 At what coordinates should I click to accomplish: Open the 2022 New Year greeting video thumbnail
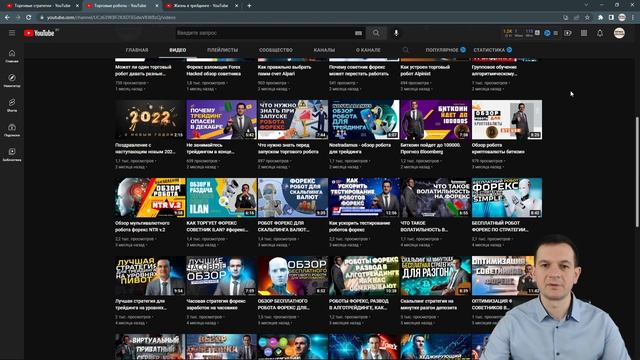150,120
